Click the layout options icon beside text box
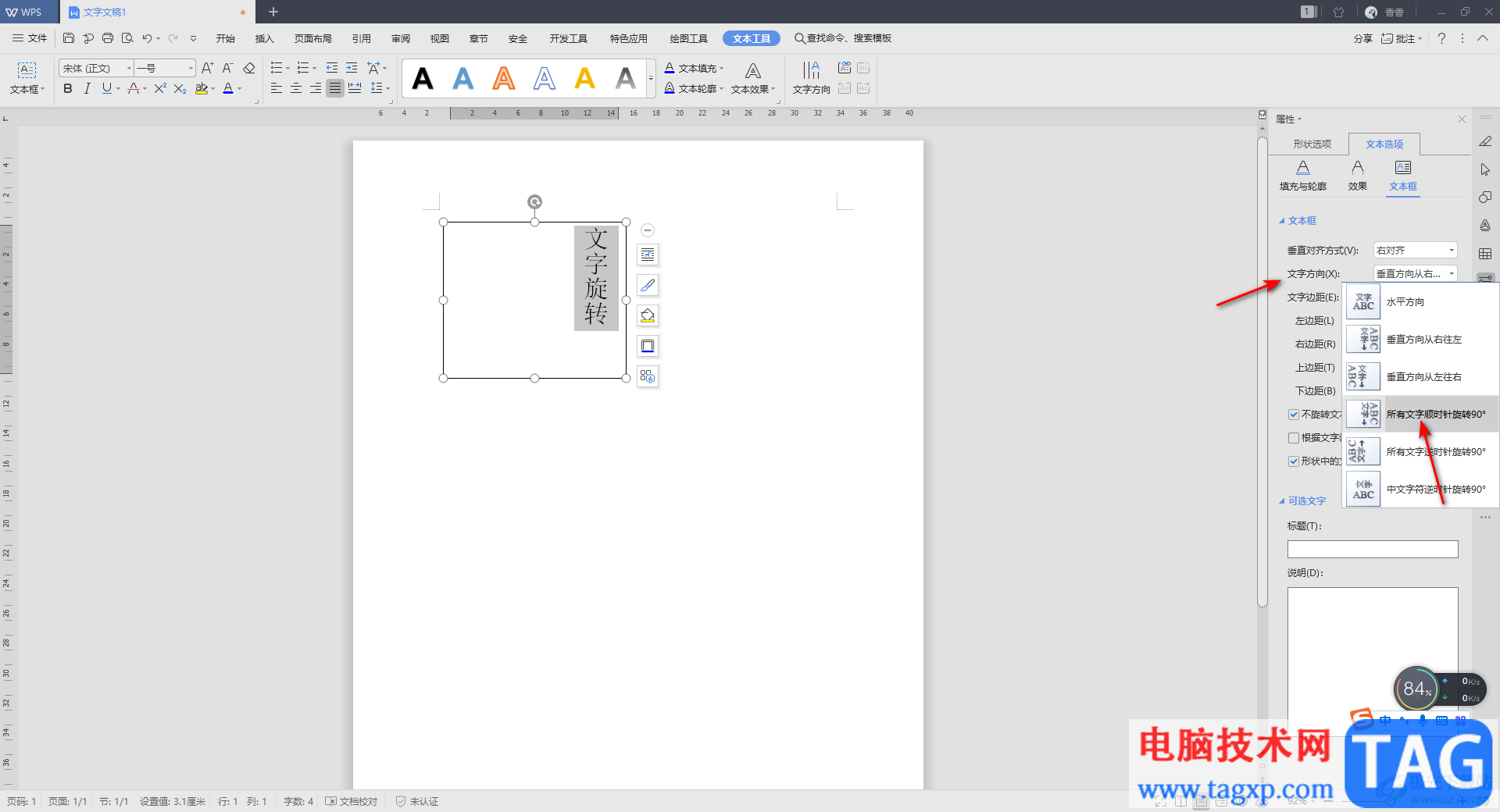The width and height of the screenshot is (1500, 812). coord(648,255)
